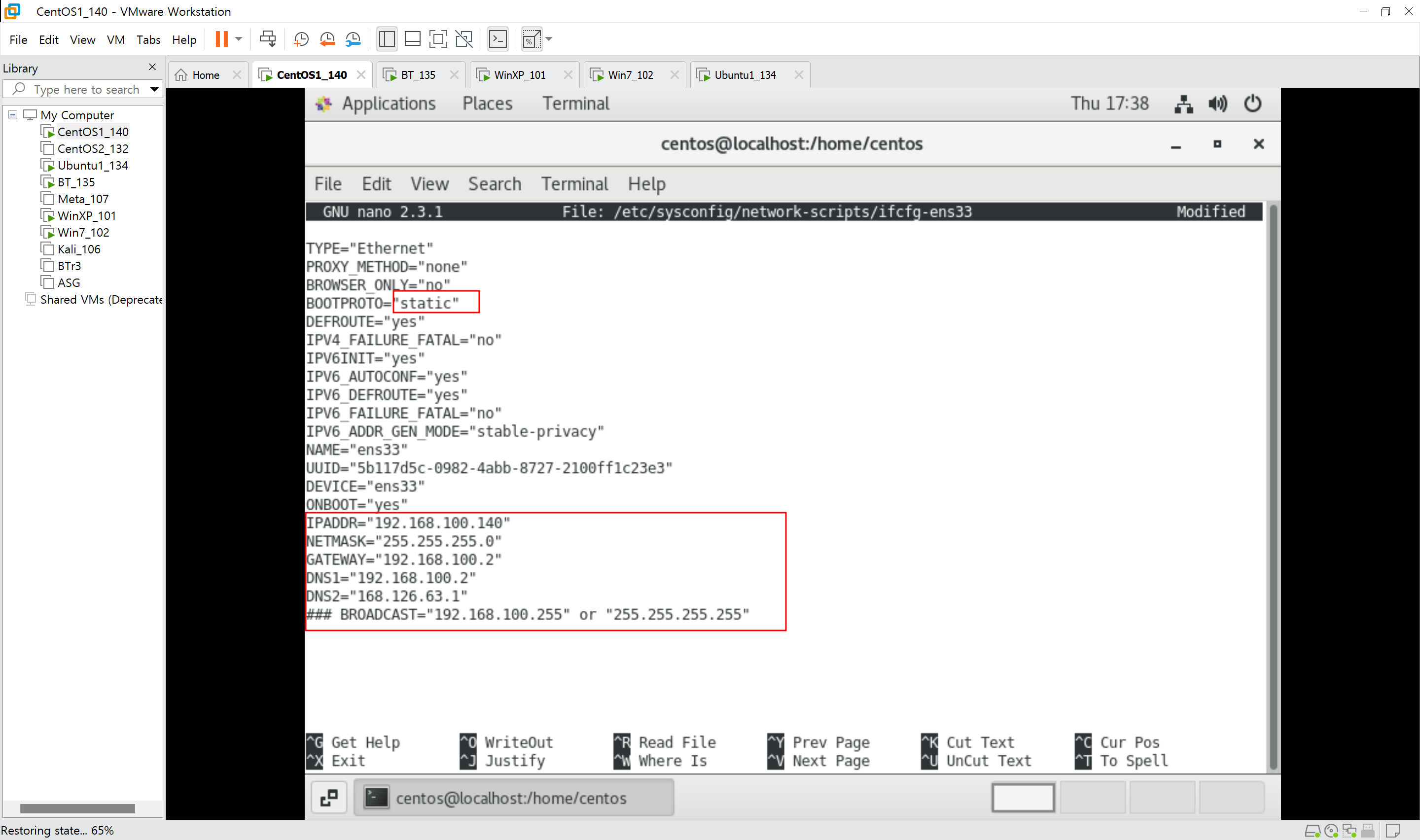The image size is (1420, 840).
Task: Click the show desktop icon in taskbar
Action: (x=329, y=798)
